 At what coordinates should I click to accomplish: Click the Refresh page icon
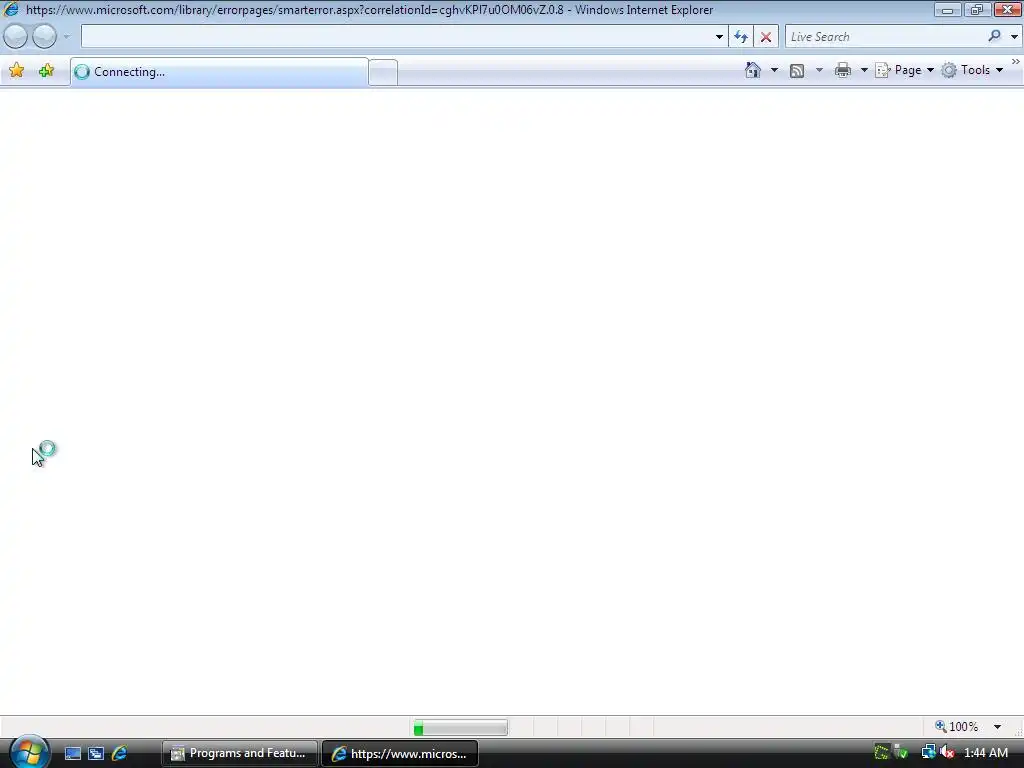741,37
